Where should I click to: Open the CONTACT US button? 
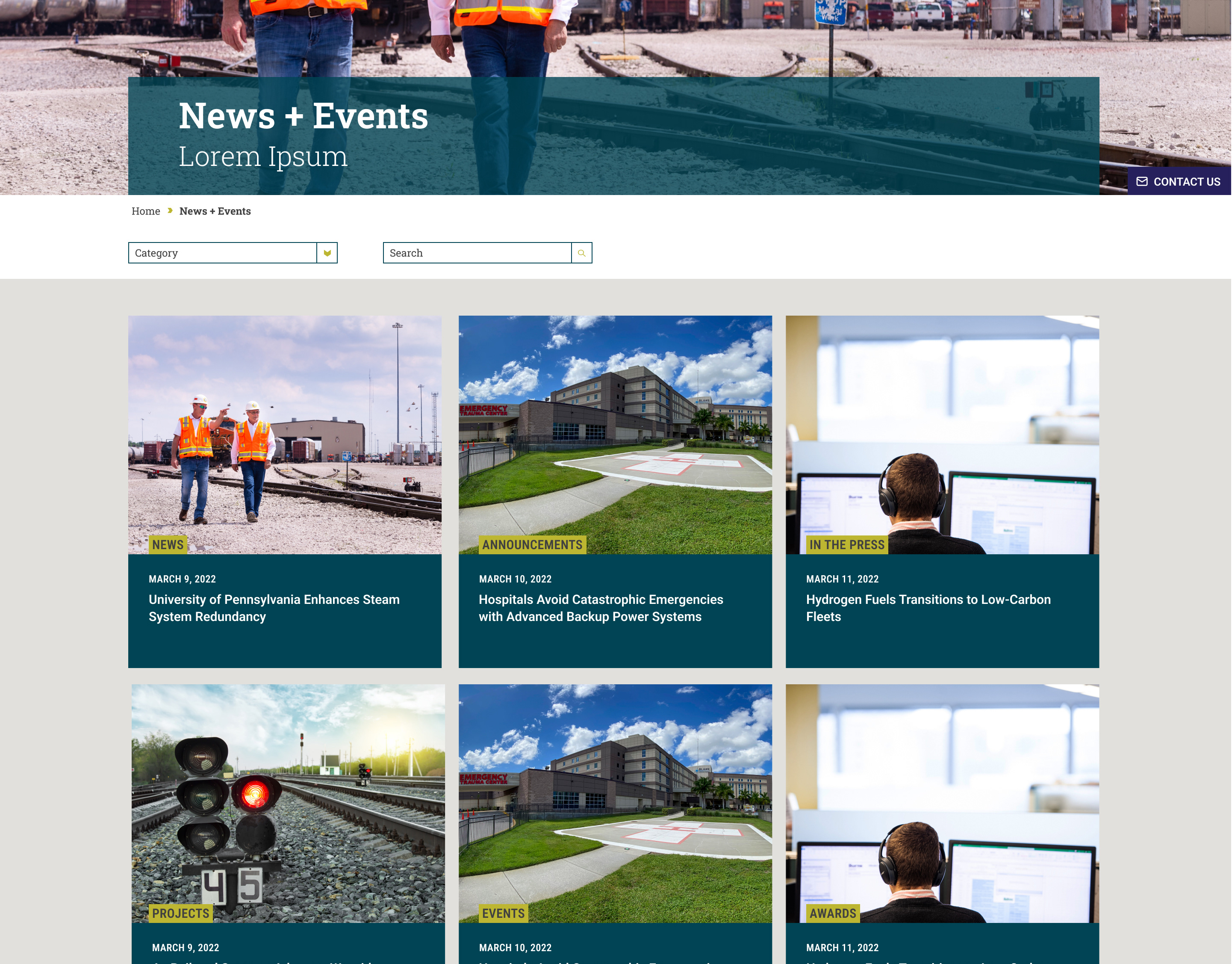pyautogui.click(x=1179, y=181)
